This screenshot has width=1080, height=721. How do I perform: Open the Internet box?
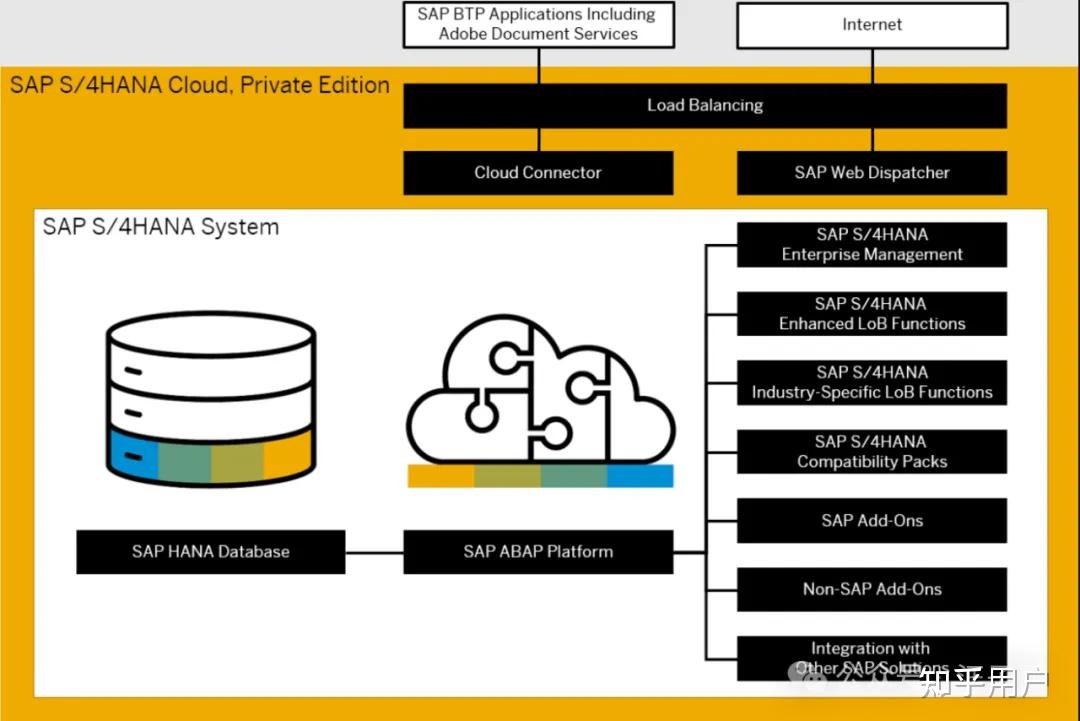[871, 24]
